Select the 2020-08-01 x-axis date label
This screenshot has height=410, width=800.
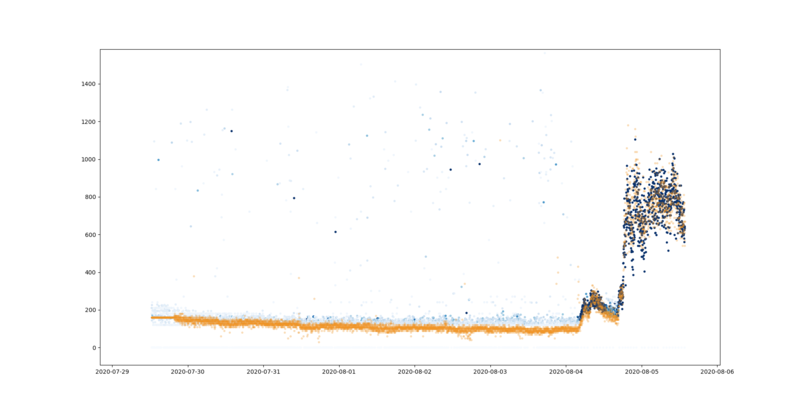(x=339, y=372)
